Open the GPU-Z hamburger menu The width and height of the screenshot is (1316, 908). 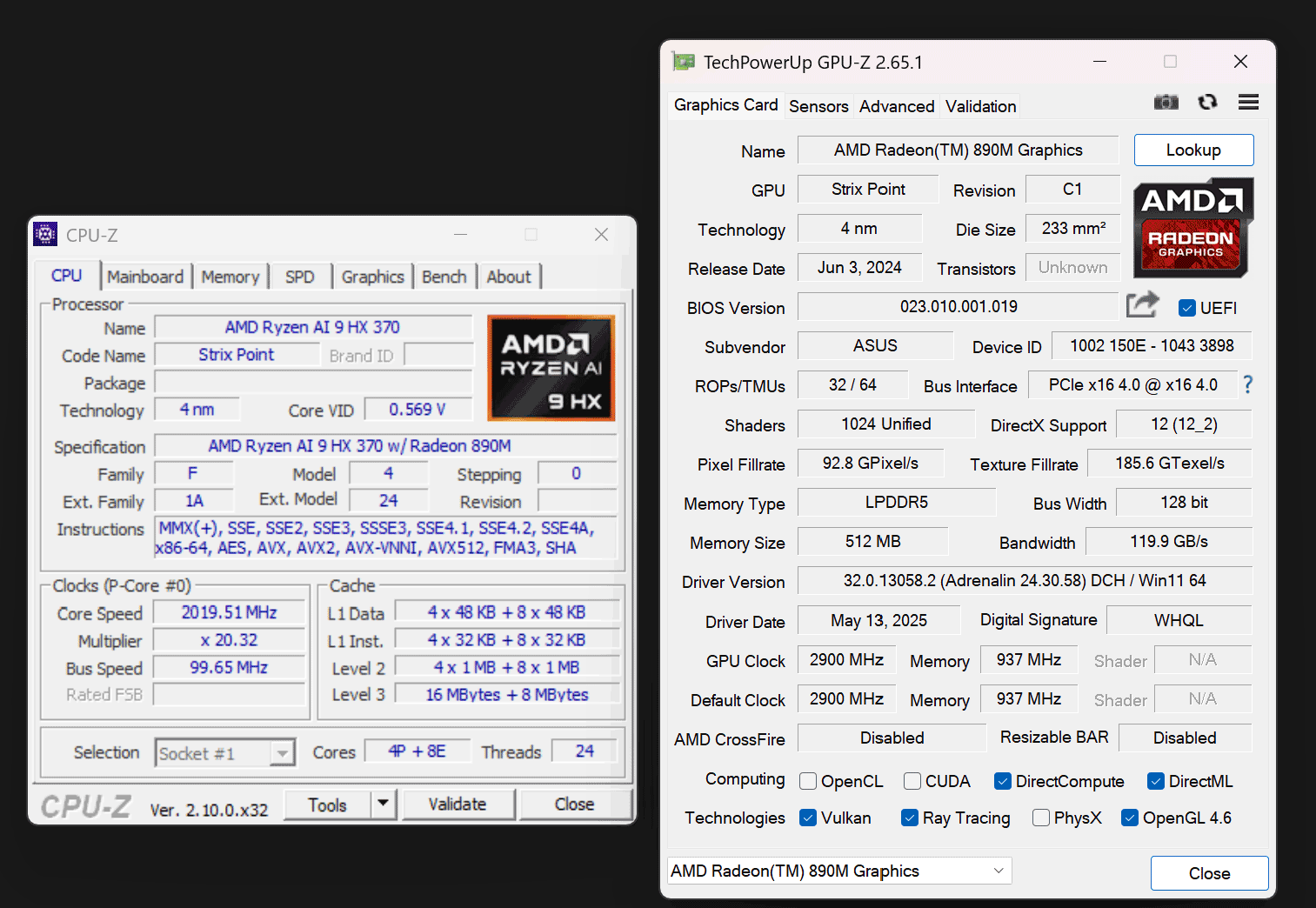(x=1248, y=103)
